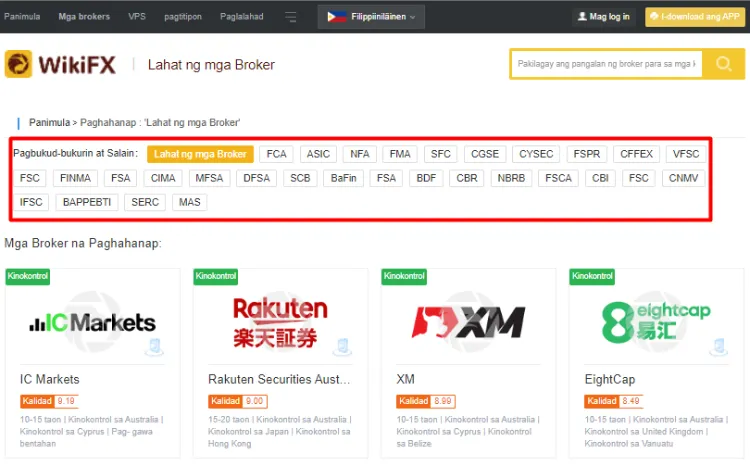Filter brokers by CYSEC
Image resolution: width=750 pixels, height=466 pixels.
(536, 154)
